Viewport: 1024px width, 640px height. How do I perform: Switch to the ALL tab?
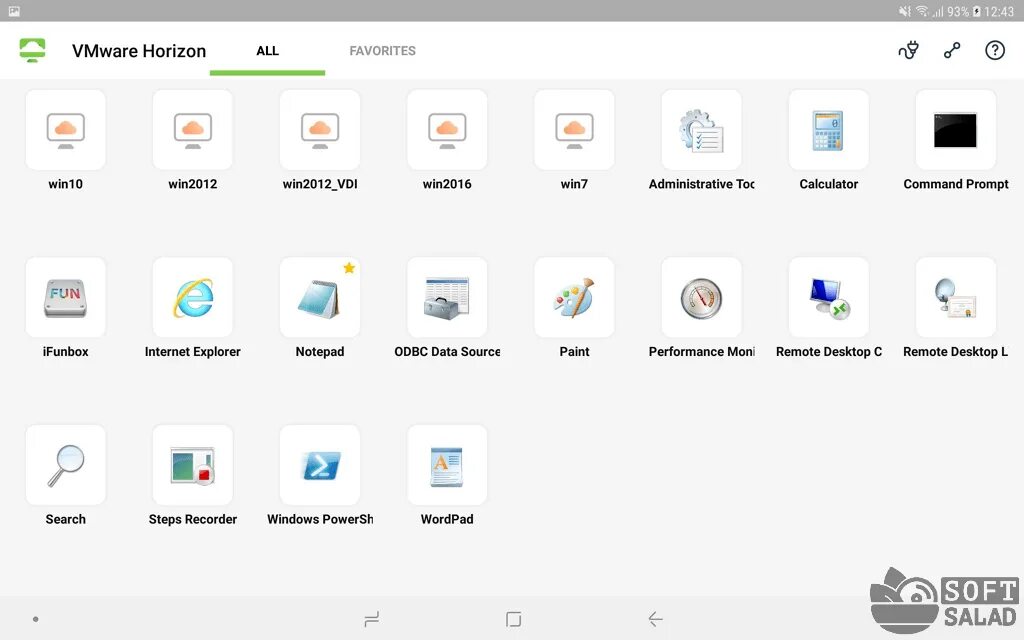pyautogui.click(x=267, y=51)
